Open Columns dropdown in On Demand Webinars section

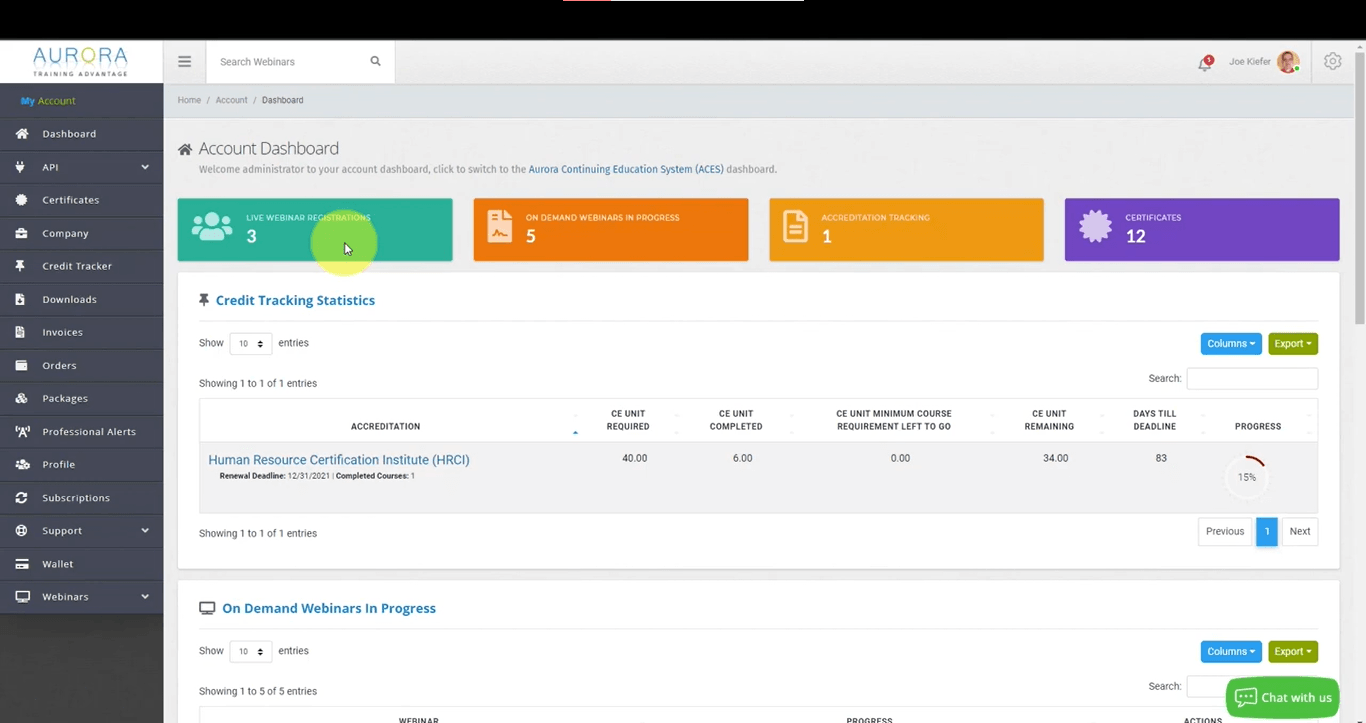pyautogui.click(x=1231, y=652)
